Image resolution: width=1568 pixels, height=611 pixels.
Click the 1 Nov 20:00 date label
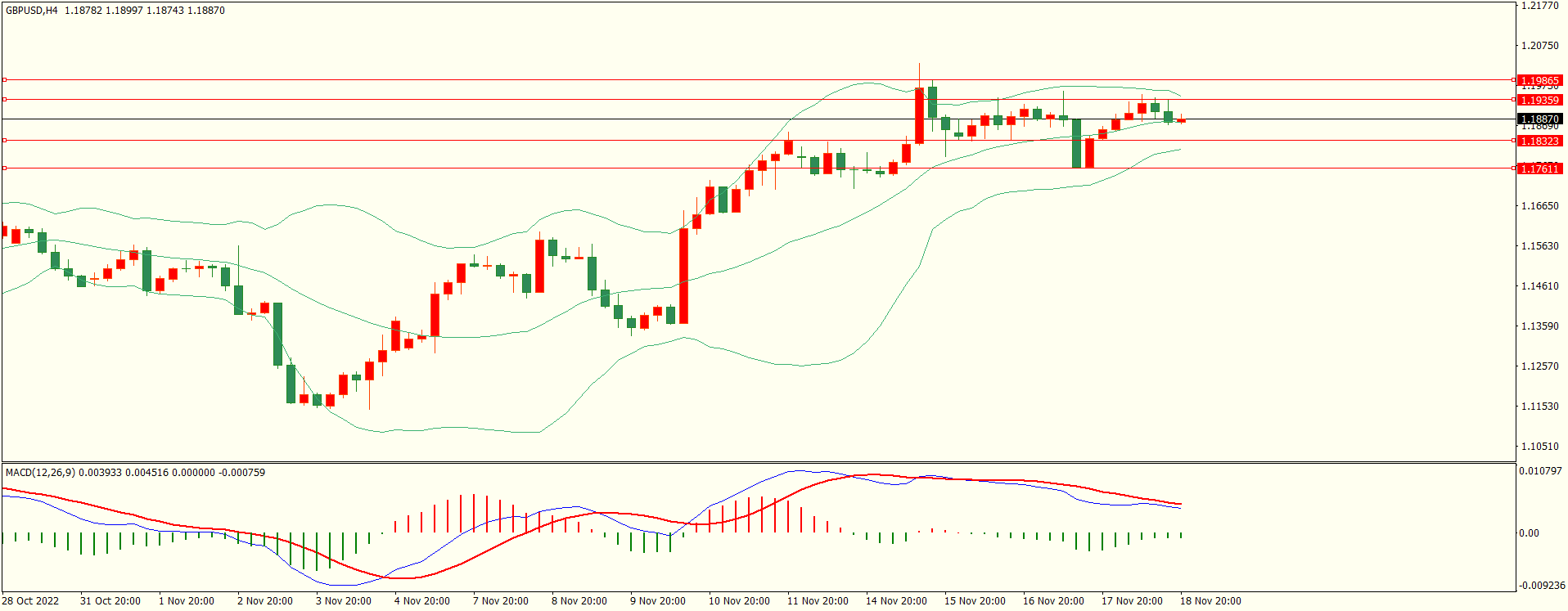point(187,601)
